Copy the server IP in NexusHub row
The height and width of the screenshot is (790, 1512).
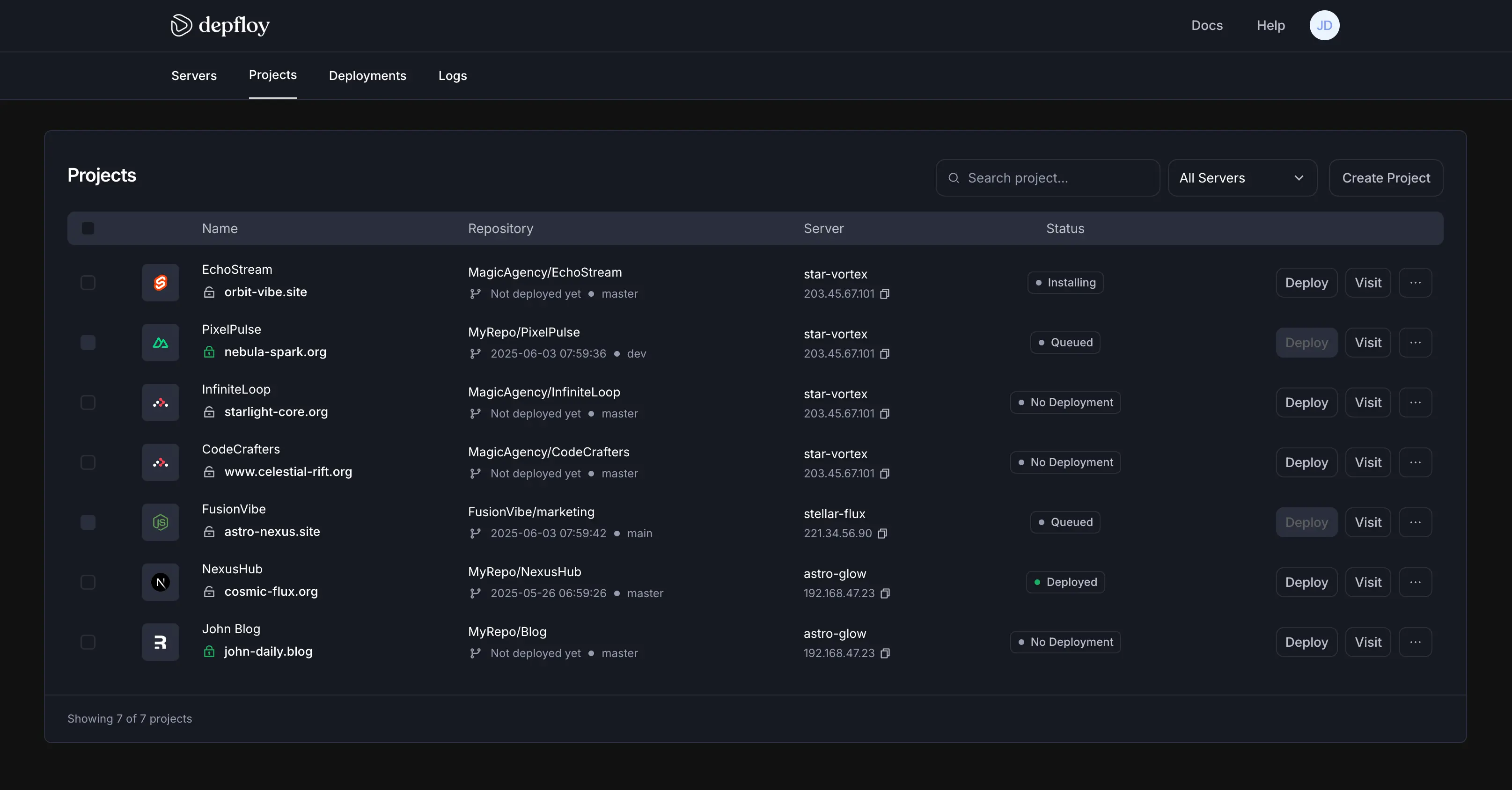coord(885,593)
